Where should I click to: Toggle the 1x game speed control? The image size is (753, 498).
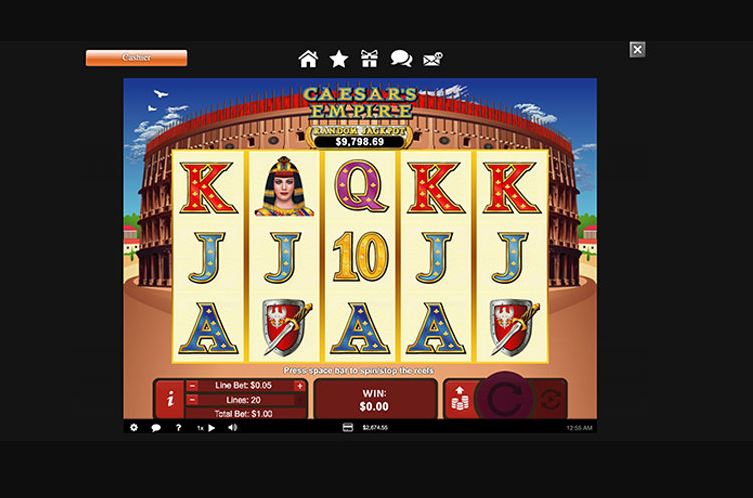click(206, 427)
